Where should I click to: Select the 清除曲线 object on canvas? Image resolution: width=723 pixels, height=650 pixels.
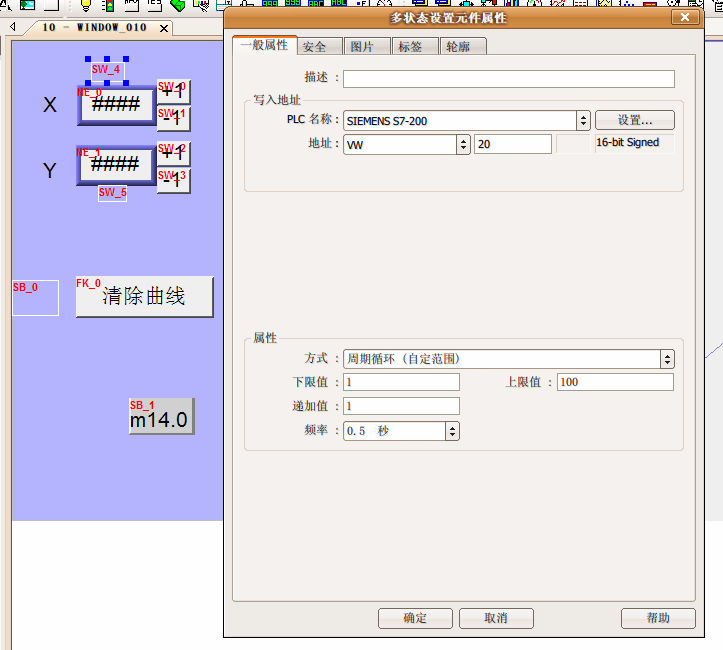click(144, 297)
